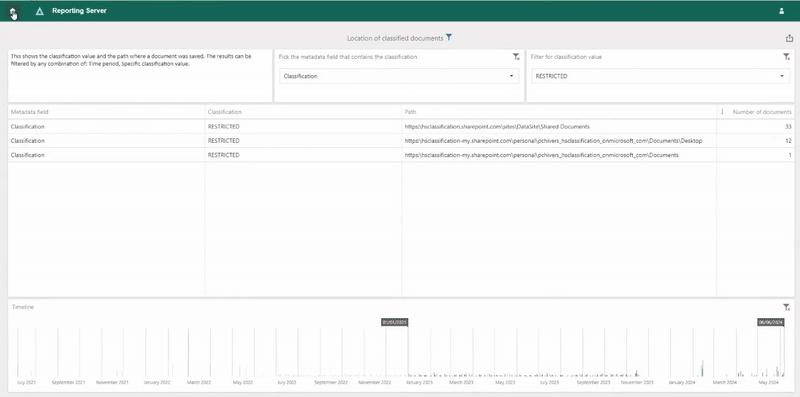Open the RESTRICTED classification value dropdown
800x397 pixels.
[660, 76]
